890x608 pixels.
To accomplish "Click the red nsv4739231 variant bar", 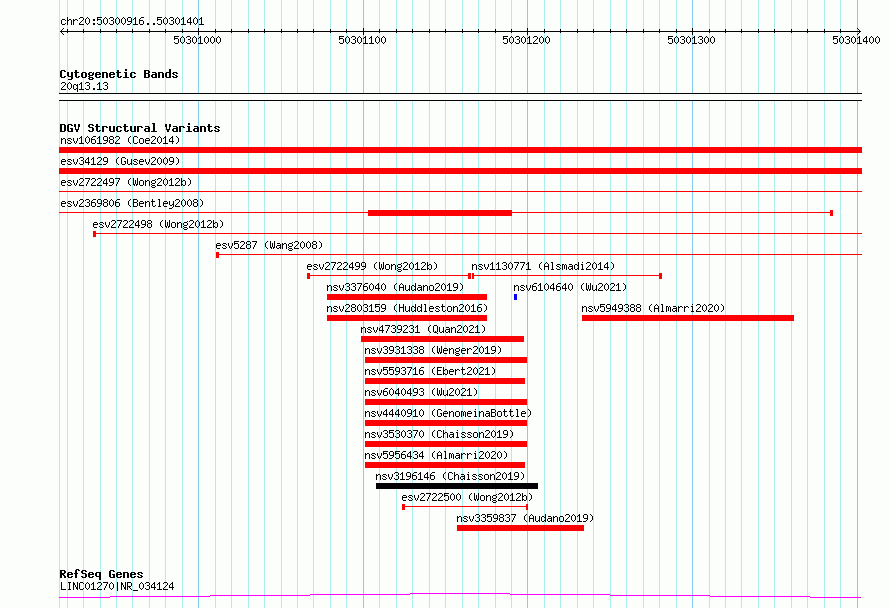I will click(x=442, y=339).
